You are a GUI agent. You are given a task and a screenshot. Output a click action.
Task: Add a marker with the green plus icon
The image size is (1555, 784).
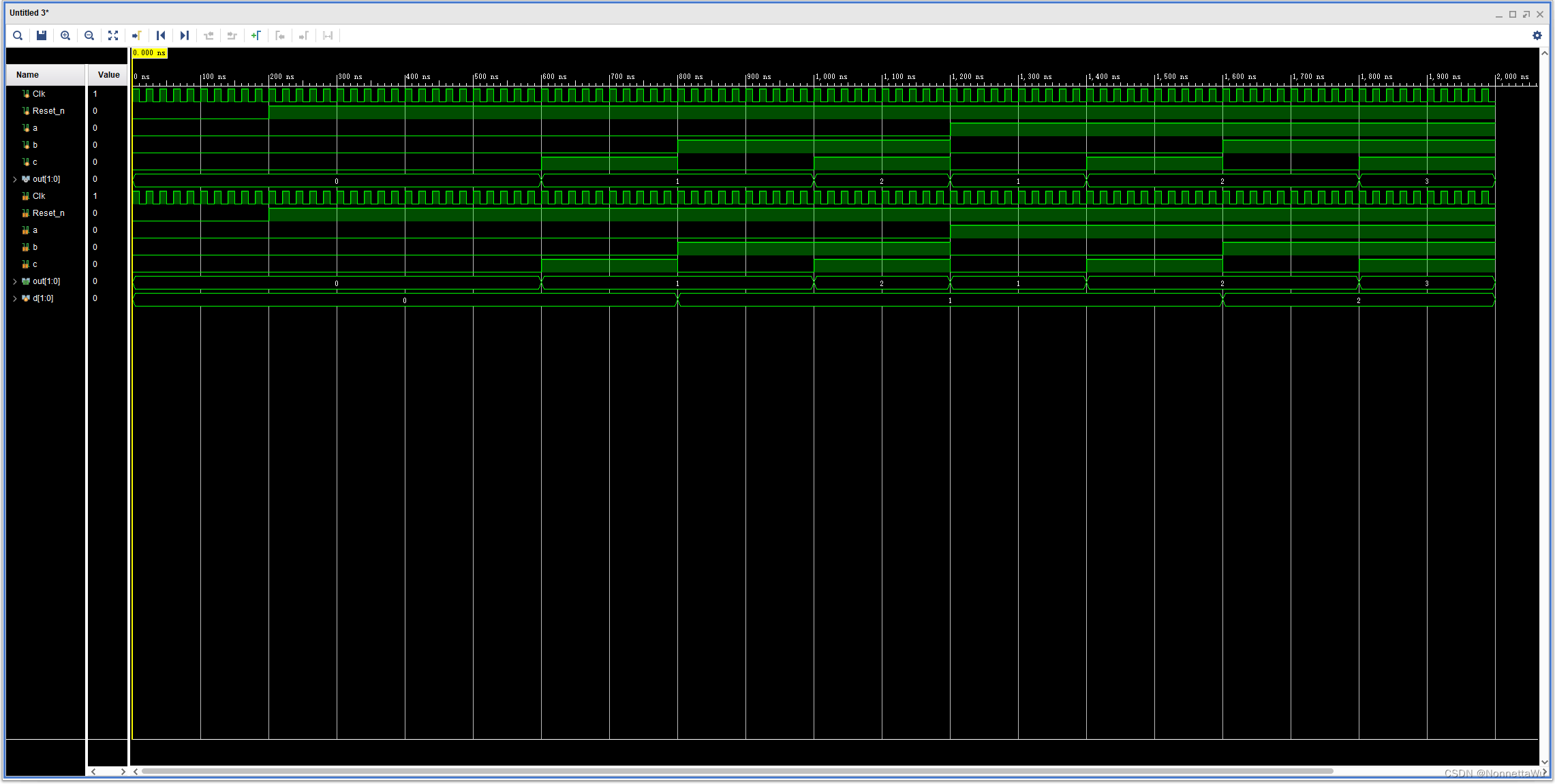[x=256, y=35]
